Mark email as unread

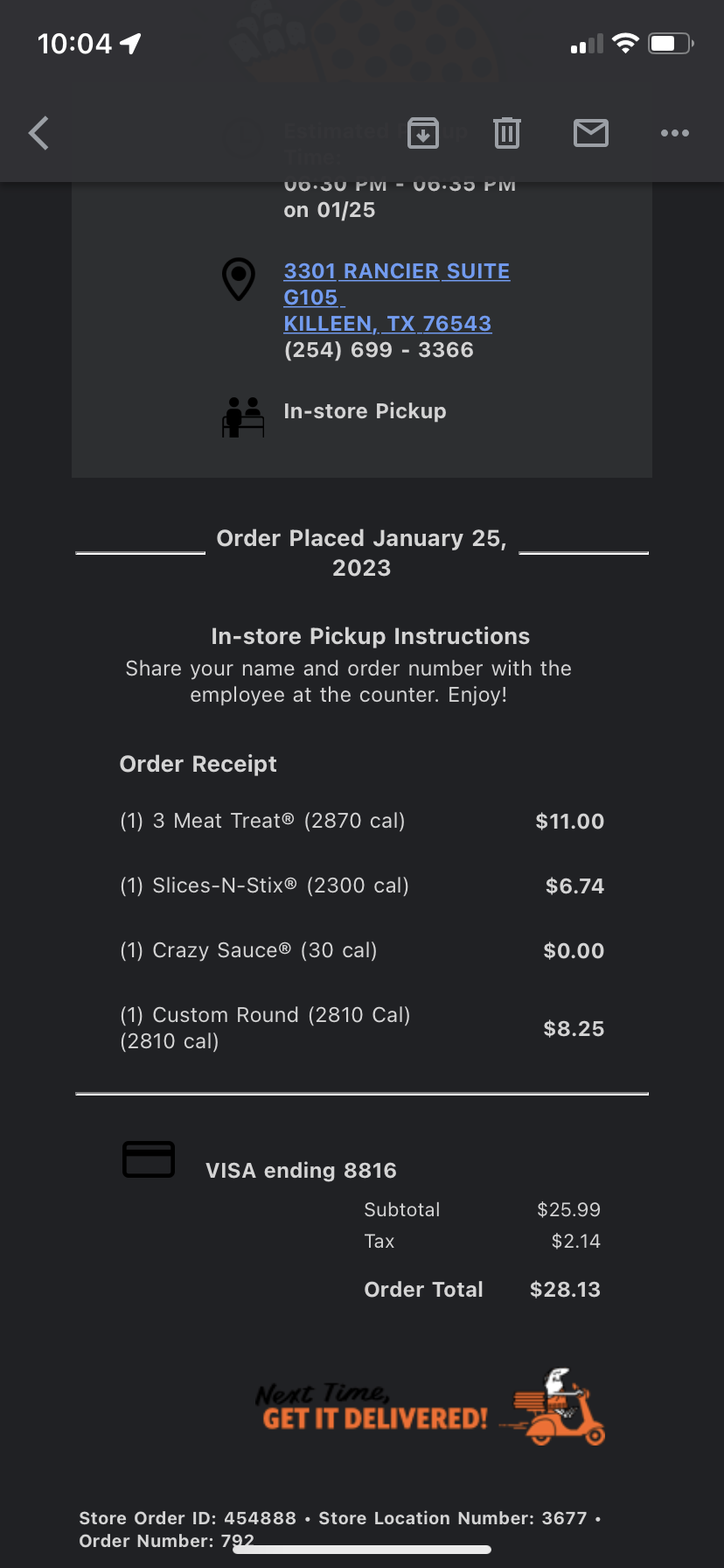(x=591, y=133)
